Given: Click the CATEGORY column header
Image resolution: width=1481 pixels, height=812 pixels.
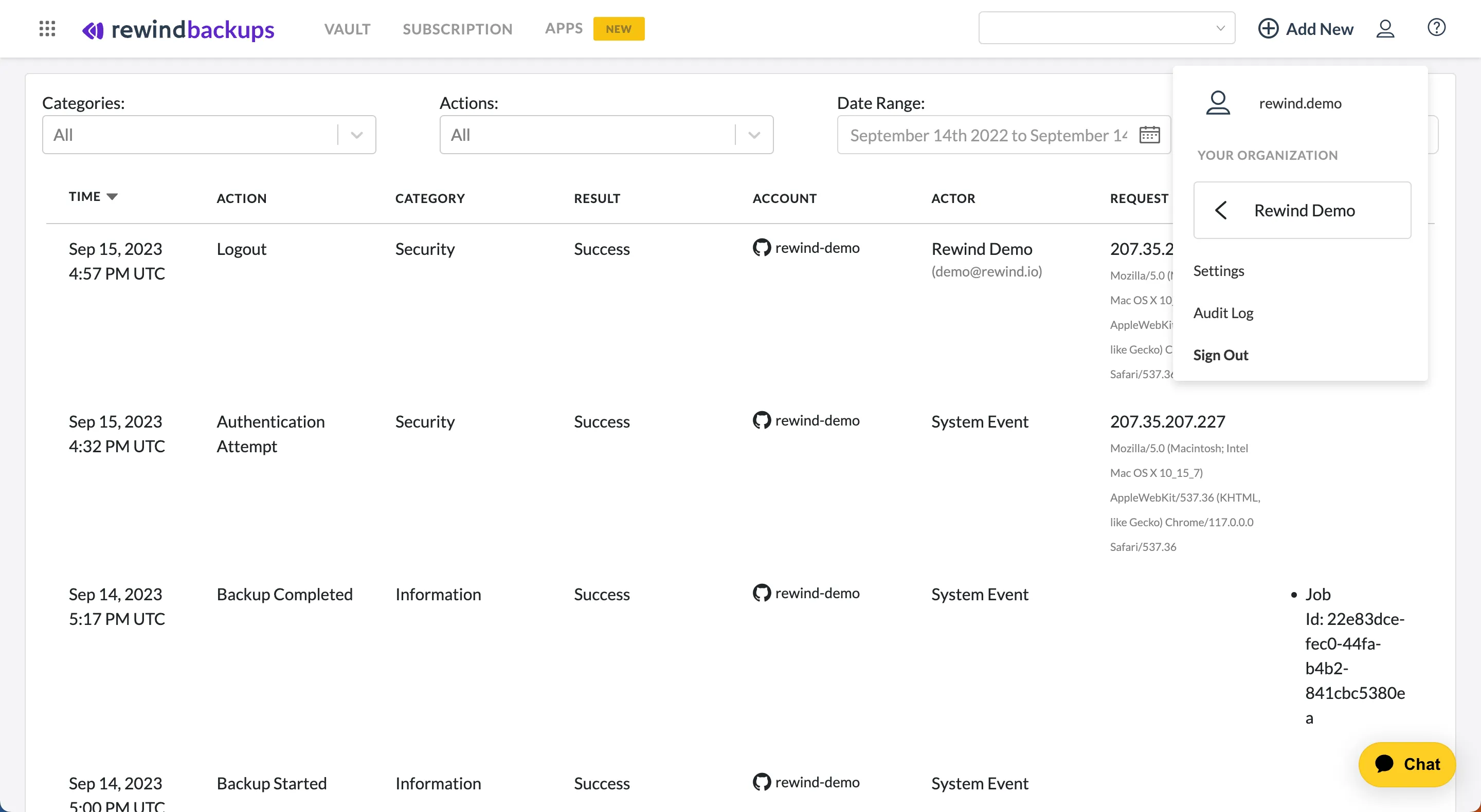Looking at the screenshot, I should pos(430,198).
